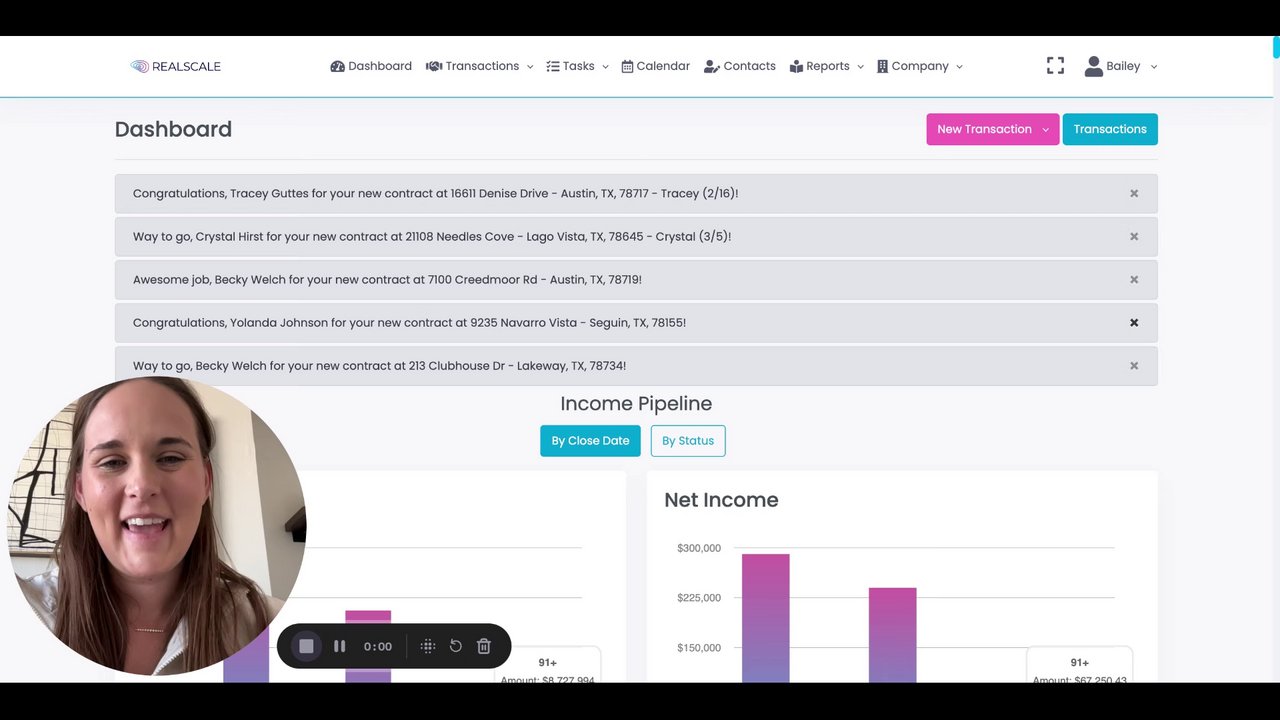Open the Dashboard menu item

(x=371, y=66)
